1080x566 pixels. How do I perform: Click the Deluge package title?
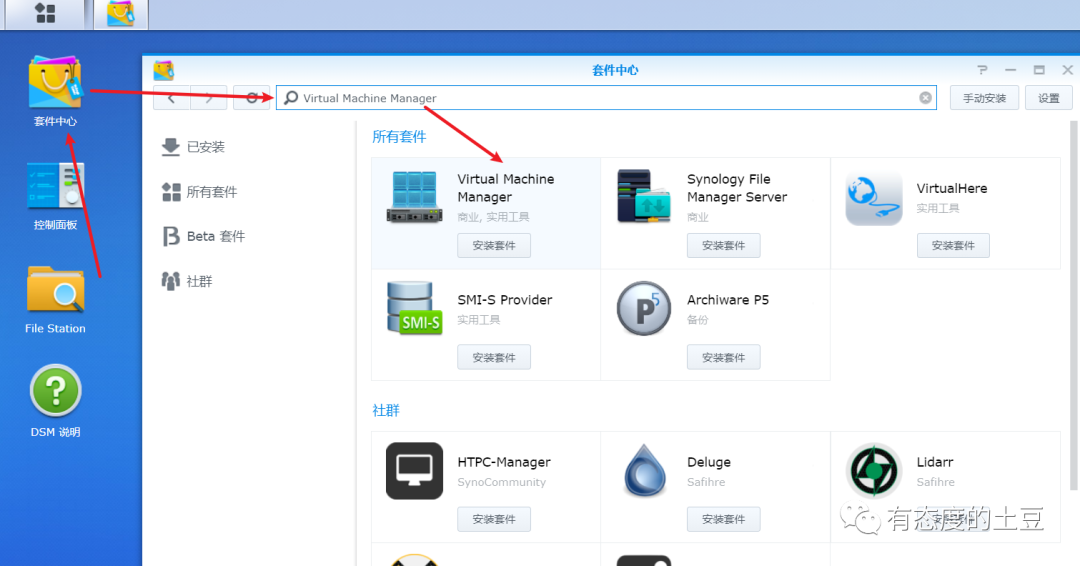(709, 462)
